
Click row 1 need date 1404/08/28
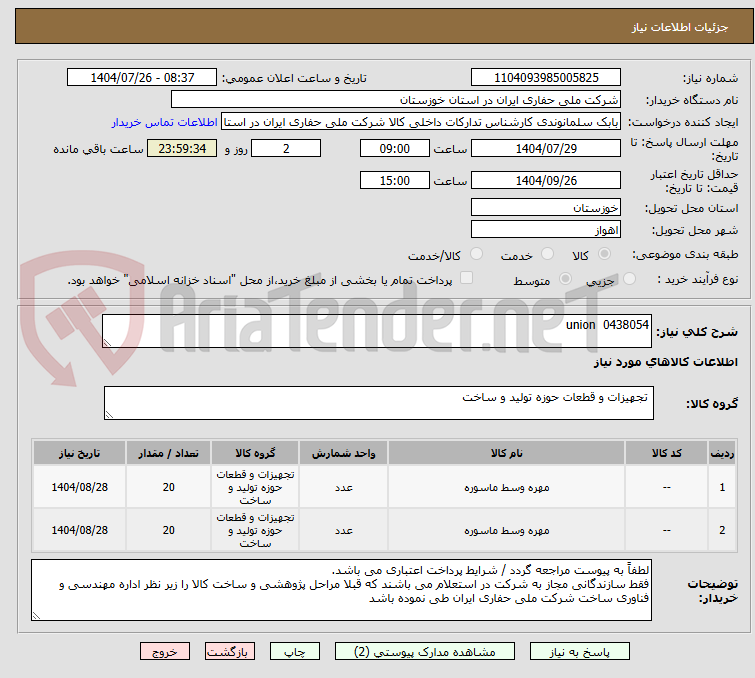[x=79, y=487]
